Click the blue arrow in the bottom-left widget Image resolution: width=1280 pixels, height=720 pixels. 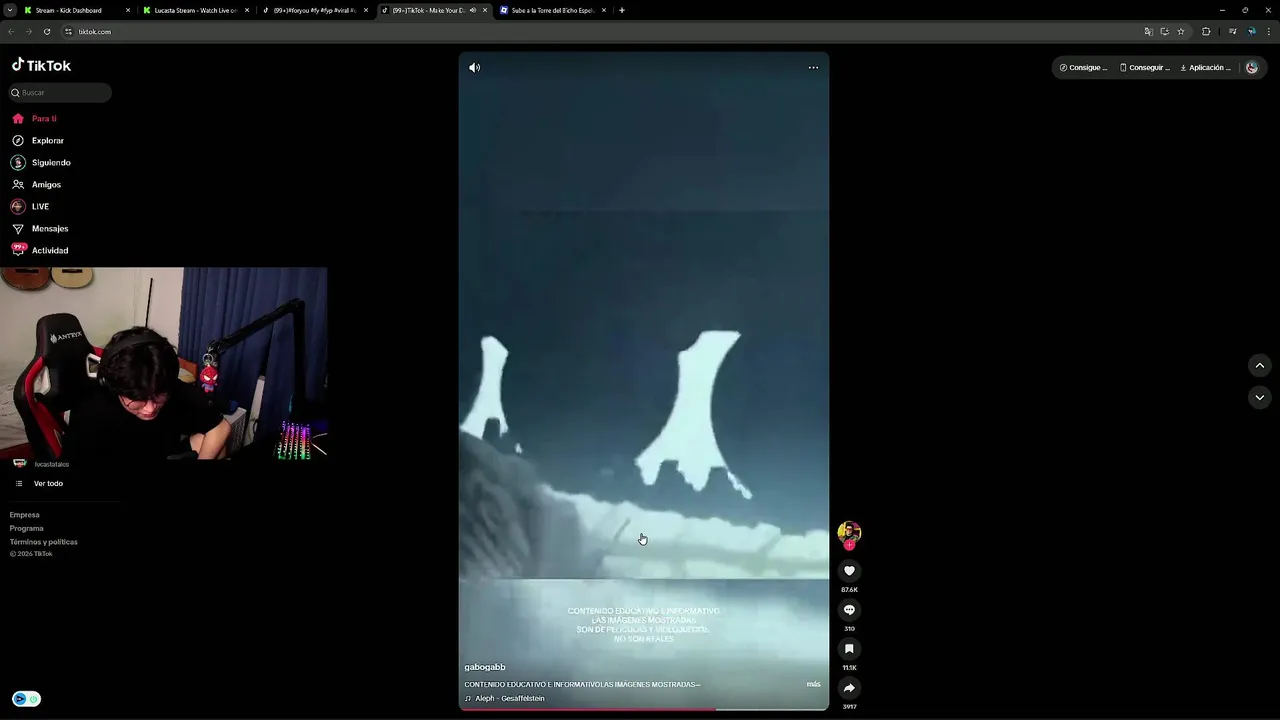click(19, 699)
